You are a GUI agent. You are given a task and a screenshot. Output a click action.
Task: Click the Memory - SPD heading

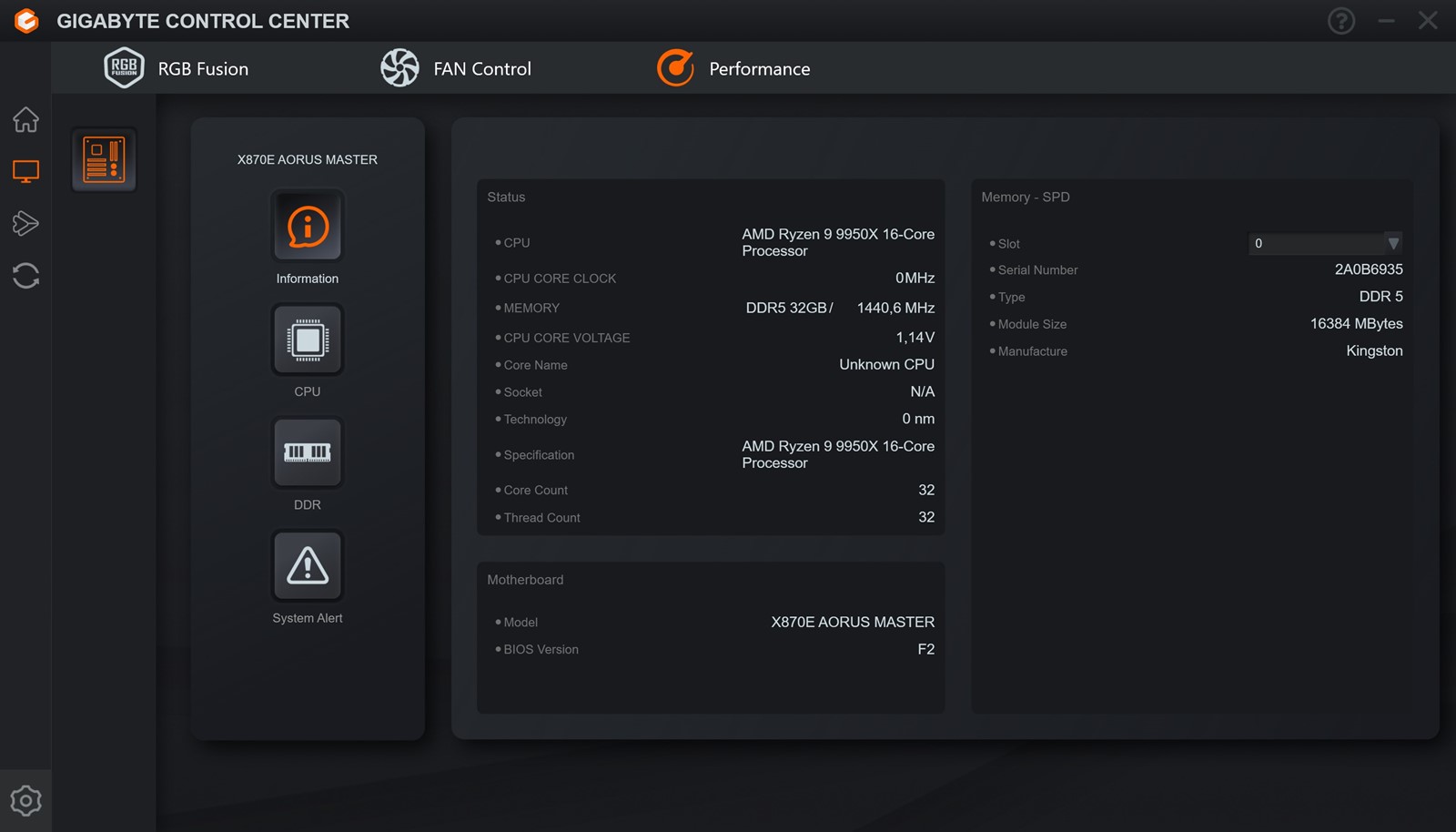pos(1026,197)
